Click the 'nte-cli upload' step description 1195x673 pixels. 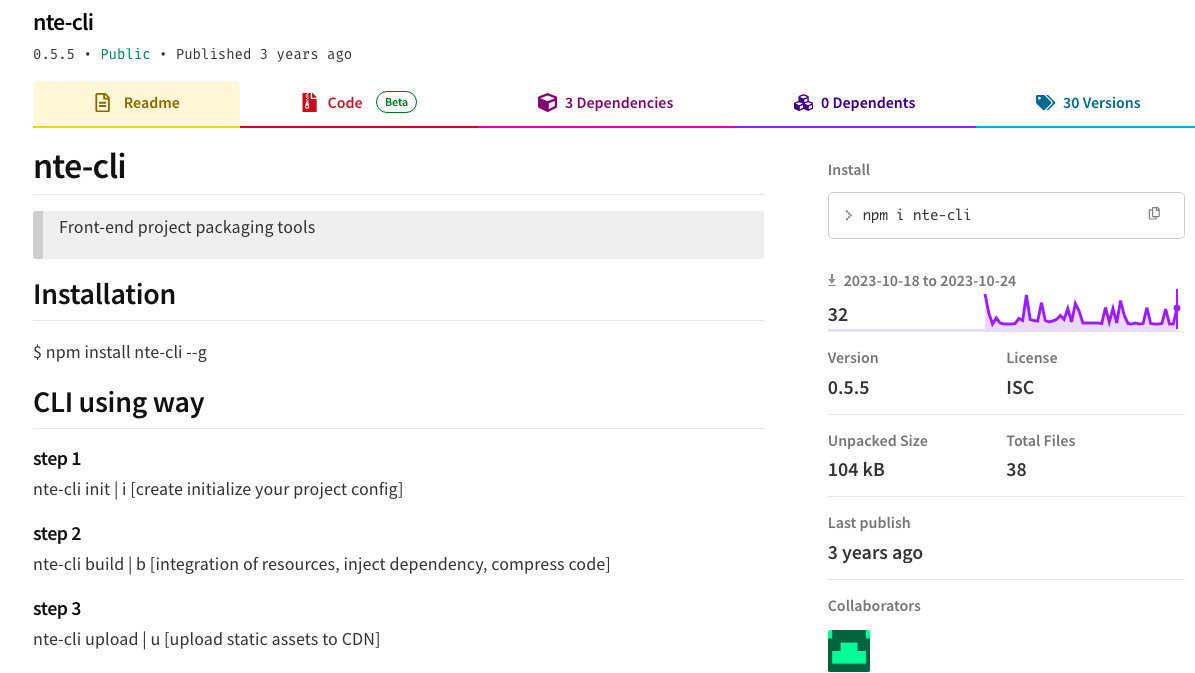(x=207, y=639)
